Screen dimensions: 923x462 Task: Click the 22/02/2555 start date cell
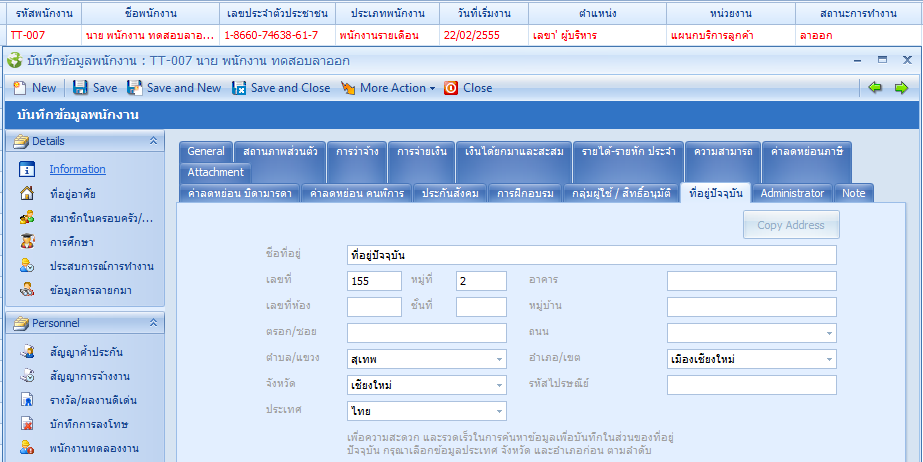click(483, 35)
